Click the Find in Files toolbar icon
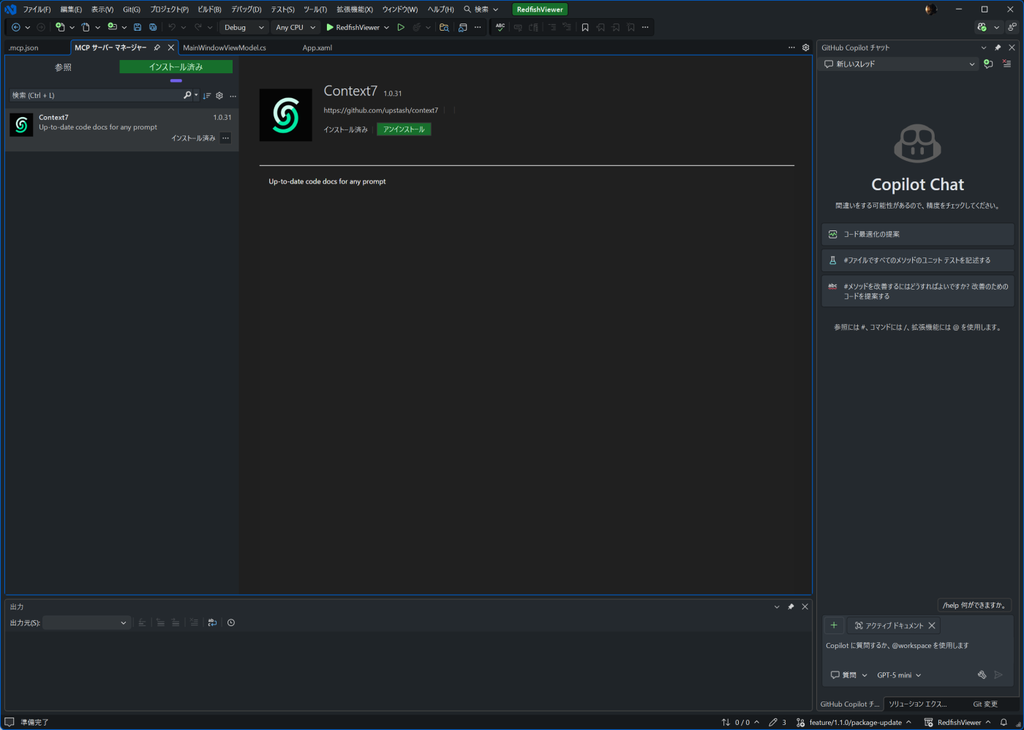1024x730 pixels. click(444, 27)
